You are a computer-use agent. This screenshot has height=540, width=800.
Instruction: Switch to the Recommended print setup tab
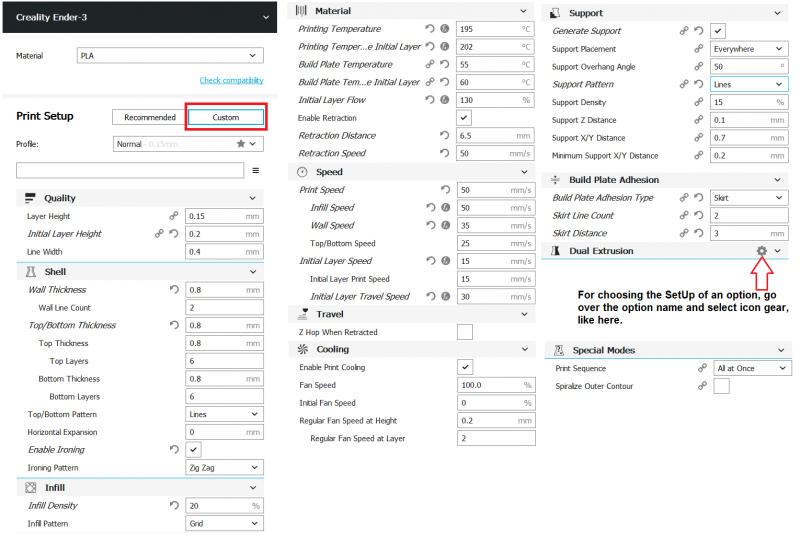[x=149, y=117]
